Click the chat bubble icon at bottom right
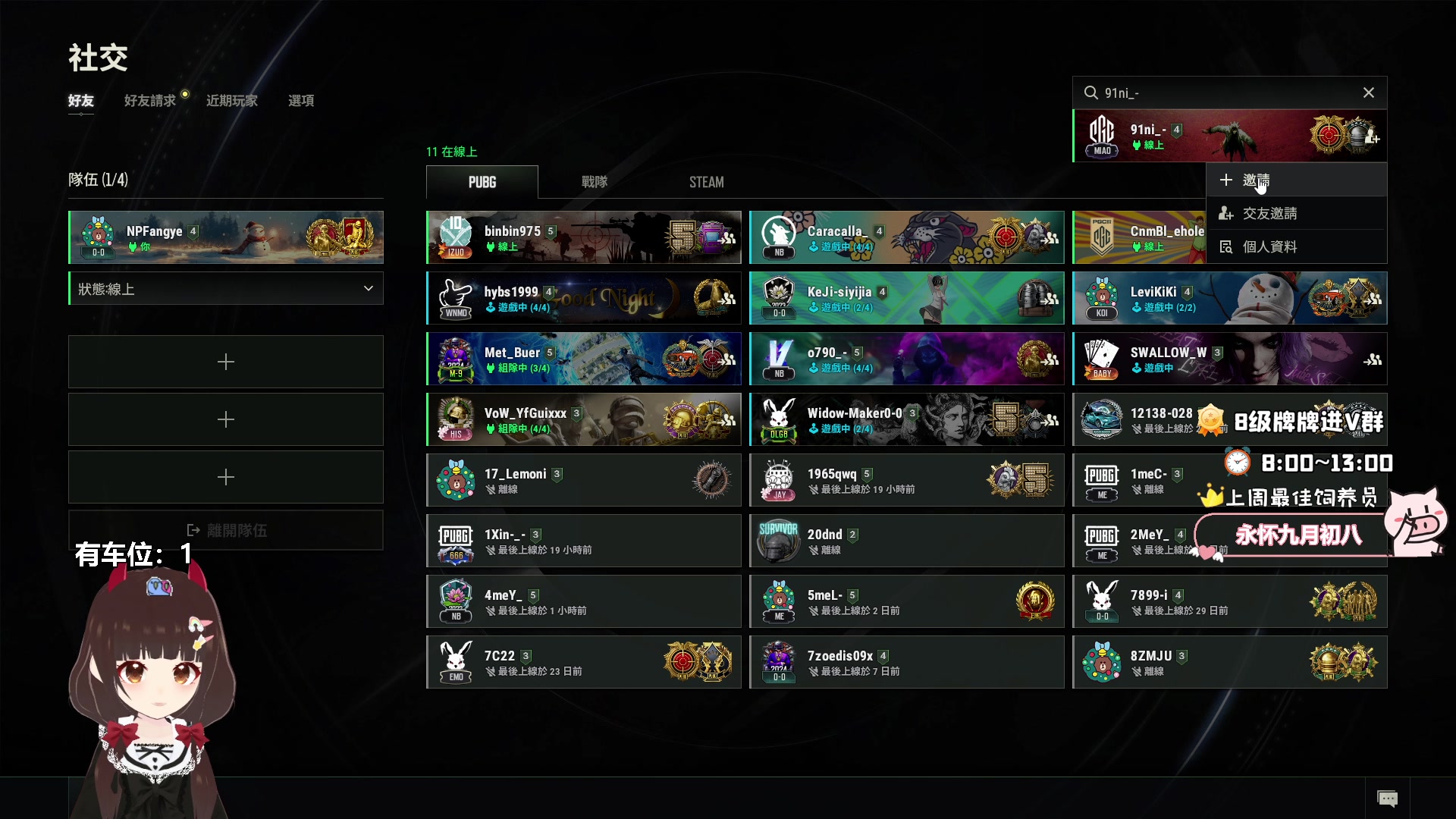Image resolution: width=1456 pixels, height=819 pixels. coord(1387,799)
